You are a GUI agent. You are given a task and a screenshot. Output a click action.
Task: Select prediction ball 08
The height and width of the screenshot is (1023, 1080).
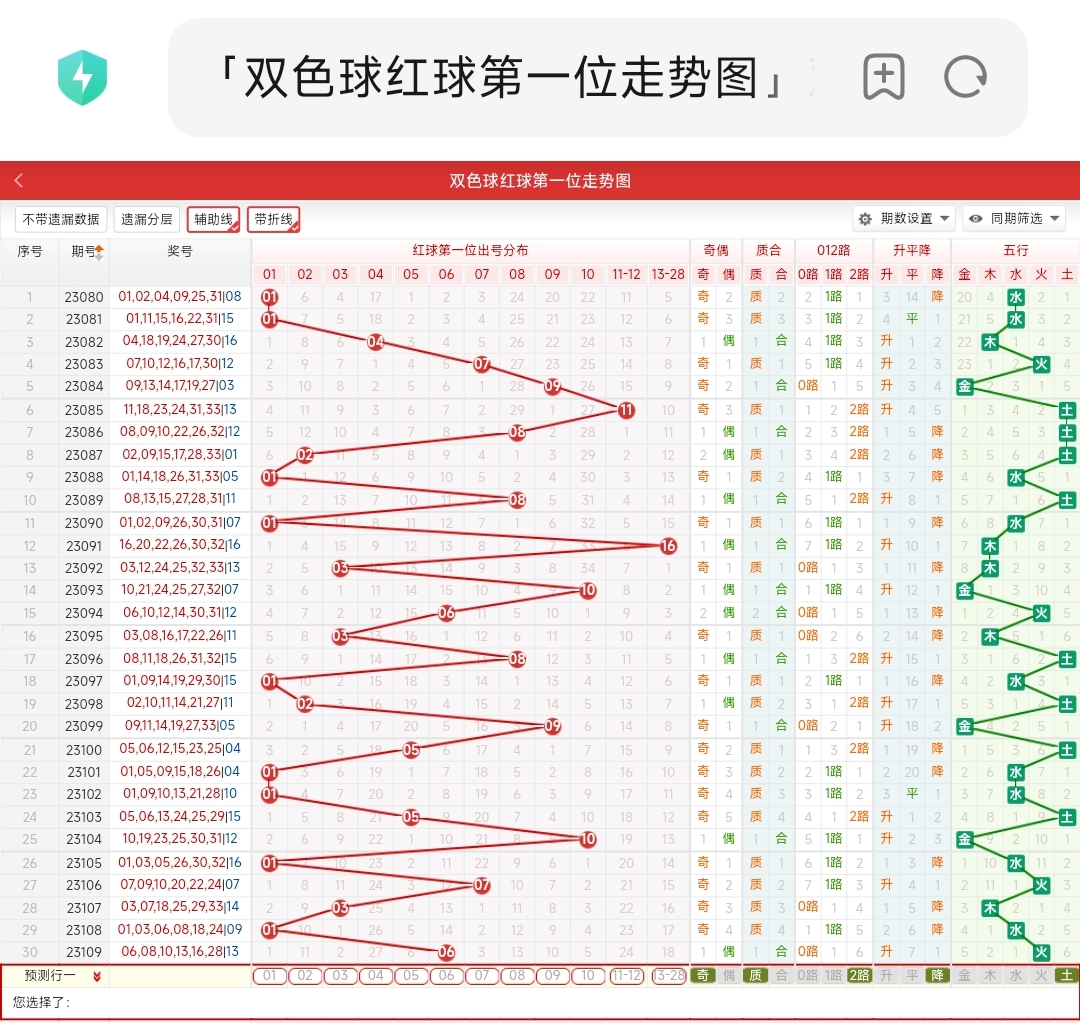(517, 975)
